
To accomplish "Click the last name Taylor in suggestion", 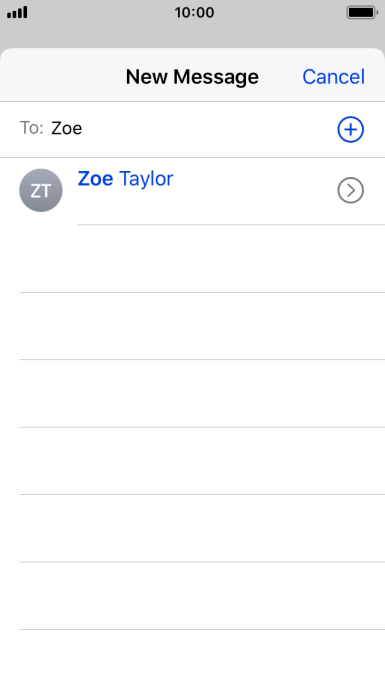I will click(x=146, y=179).
